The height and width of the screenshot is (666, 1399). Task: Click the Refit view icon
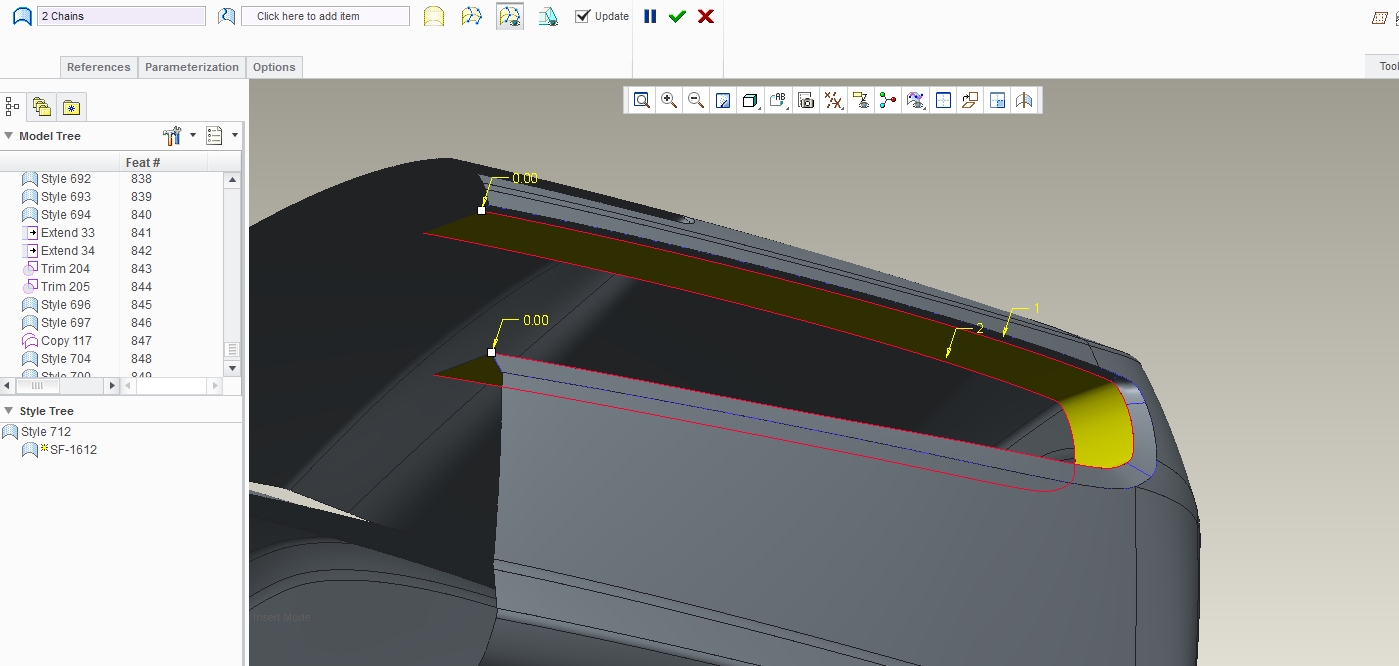click(x=642, y=100)
